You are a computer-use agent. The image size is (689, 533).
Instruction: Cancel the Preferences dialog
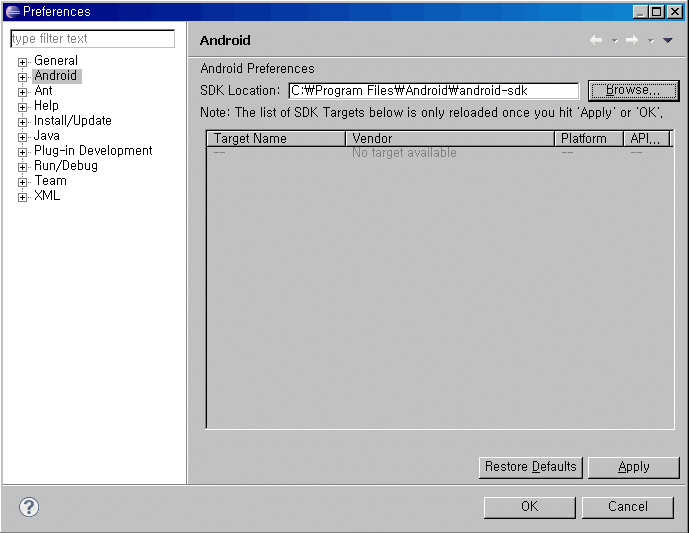tap(627, 507)
